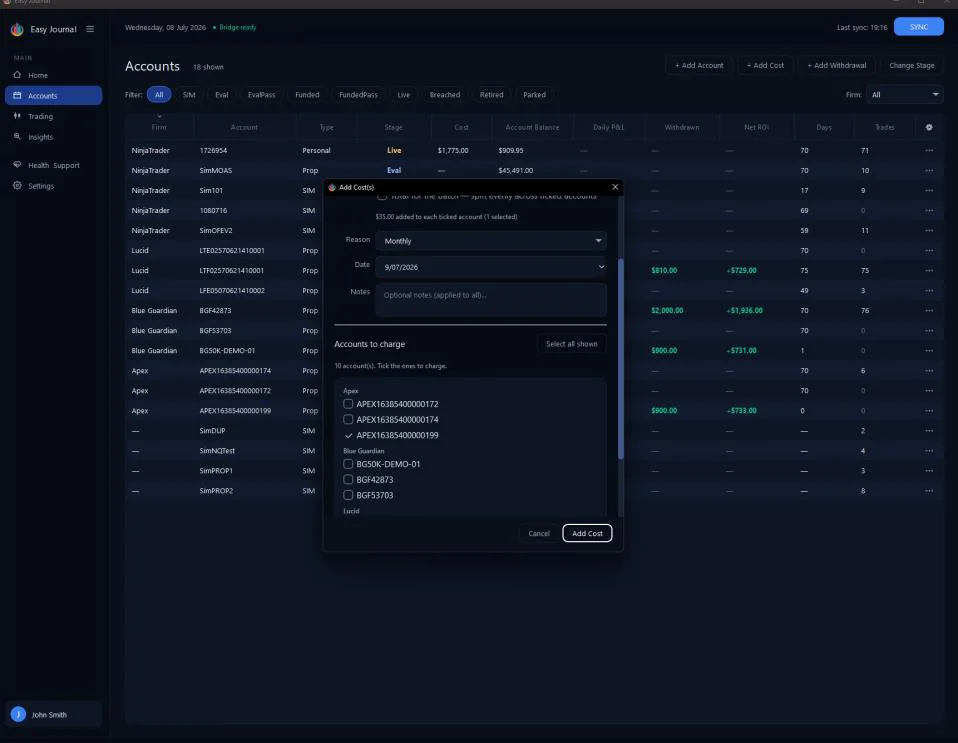Confirm with the Add Cost dialog button
Screen dimensions: 958x743
point(587,533)
